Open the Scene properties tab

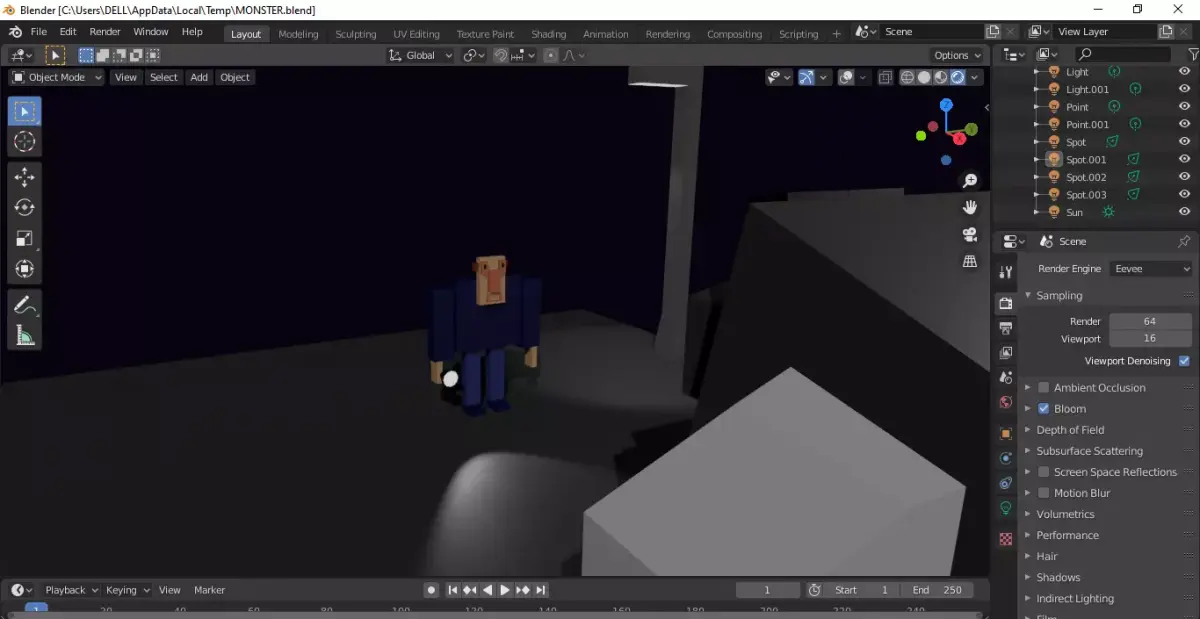pyautogui.click(x=1006, y=378)
